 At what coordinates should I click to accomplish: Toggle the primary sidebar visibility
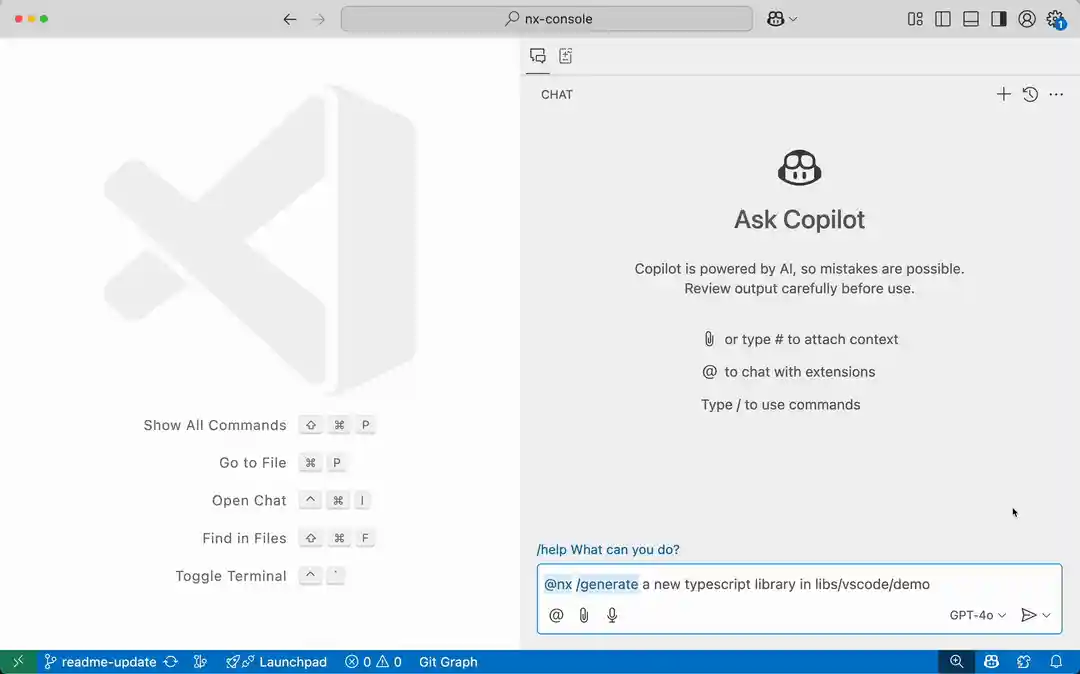(942, 18)
